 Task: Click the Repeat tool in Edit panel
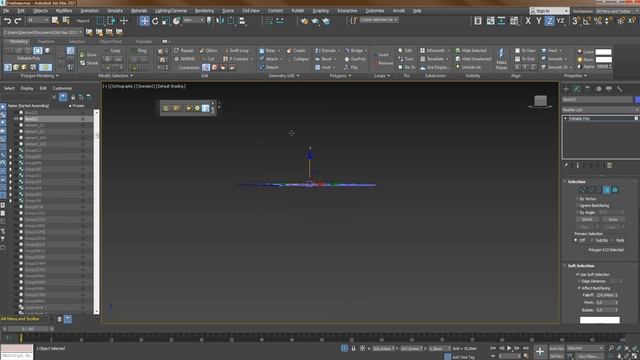coord(184,51)
